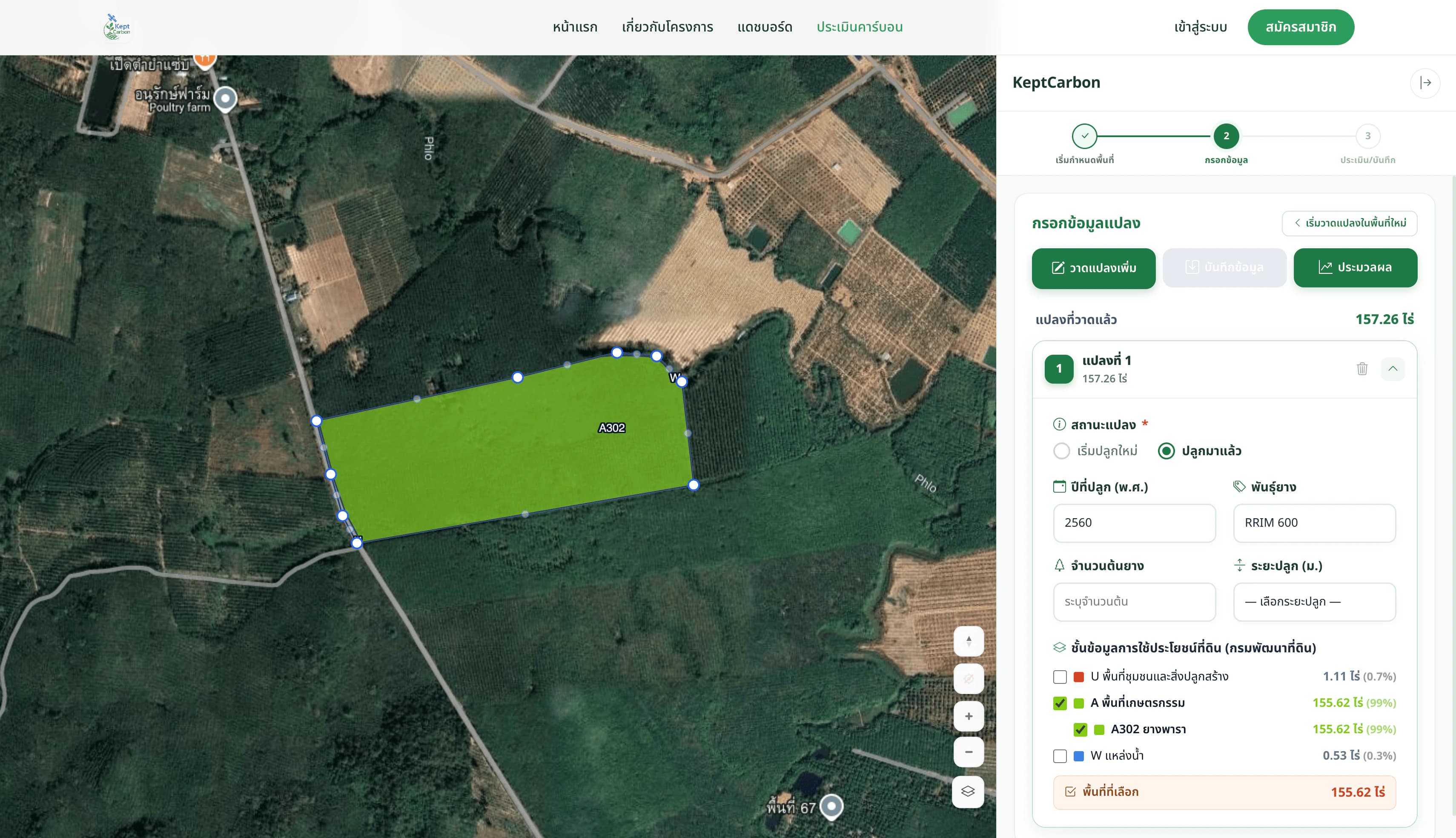Open เกี่ยวกับโครงการ nav item

point(667,27)
